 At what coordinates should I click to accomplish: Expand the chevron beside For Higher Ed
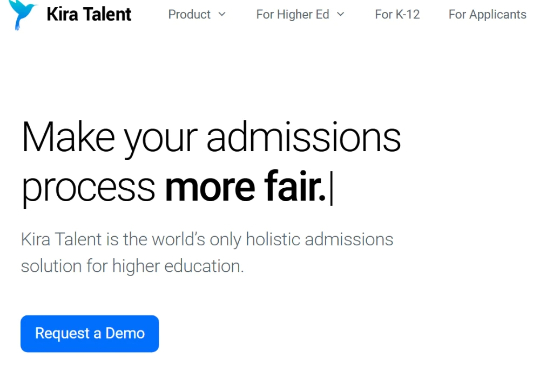pos(340,14)
